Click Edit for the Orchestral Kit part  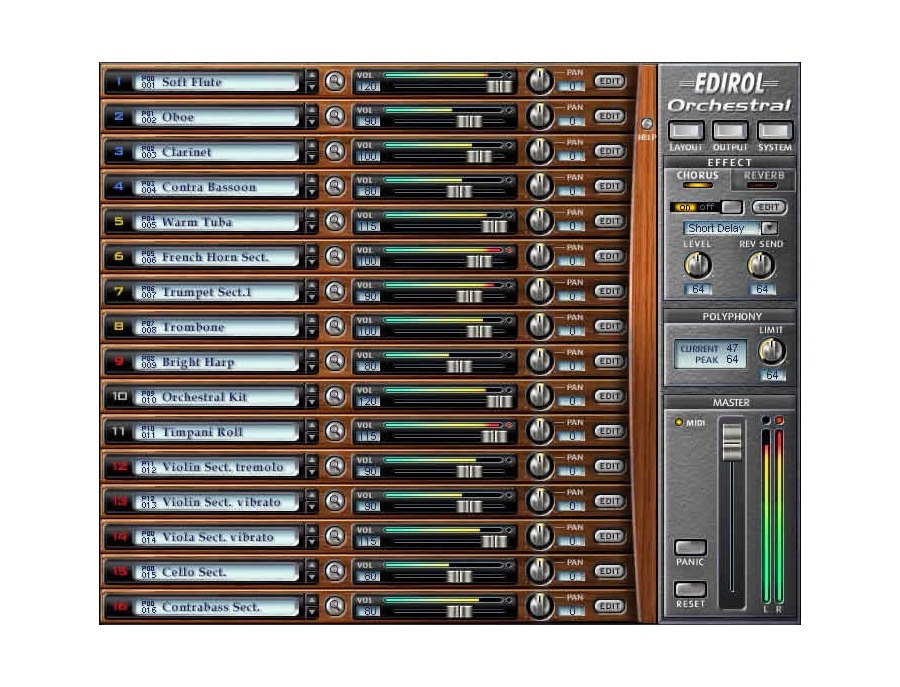[609, 397]
